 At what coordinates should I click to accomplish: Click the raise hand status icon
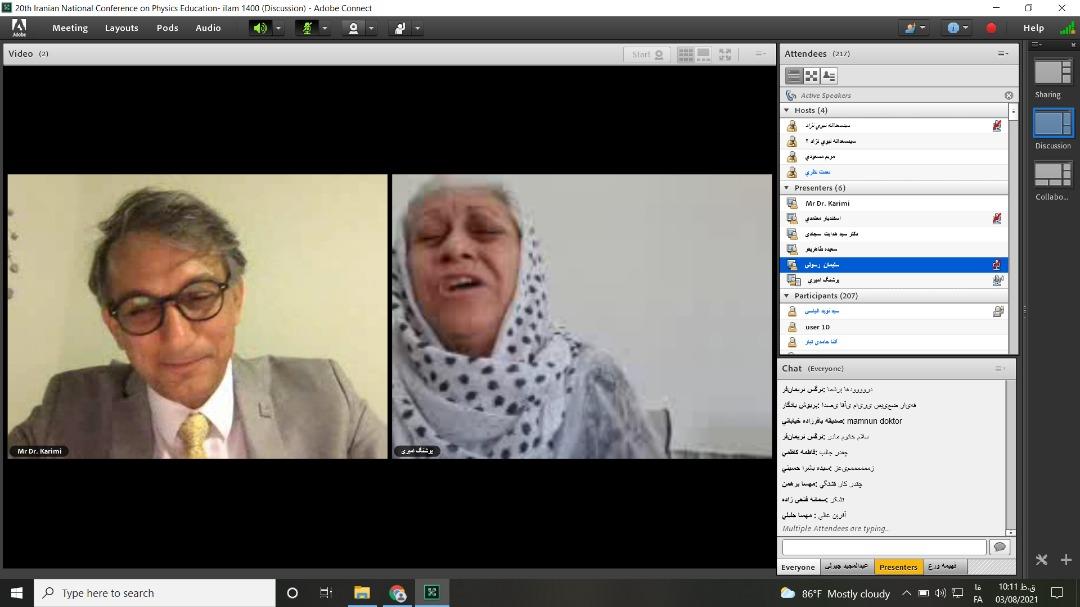tap(399, 28)
